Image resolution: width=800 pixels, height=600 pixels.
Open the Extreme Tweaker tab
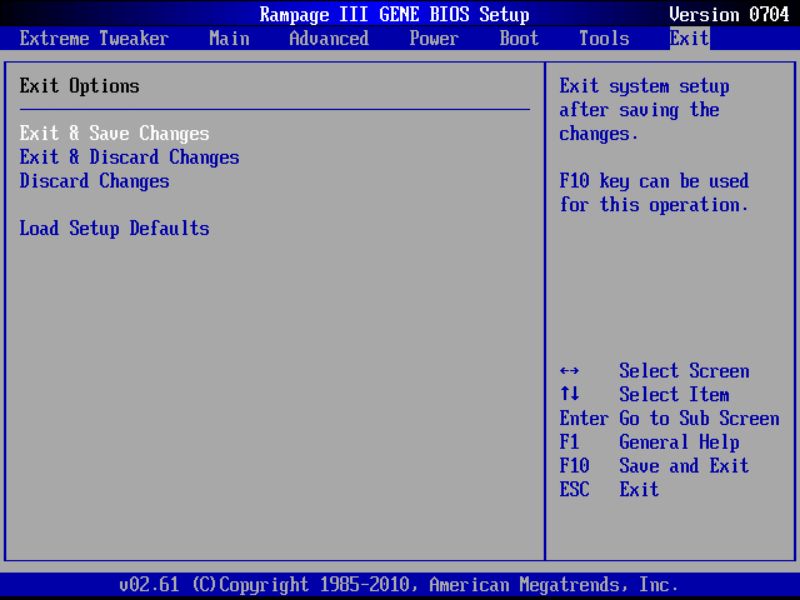click(94, 39)
